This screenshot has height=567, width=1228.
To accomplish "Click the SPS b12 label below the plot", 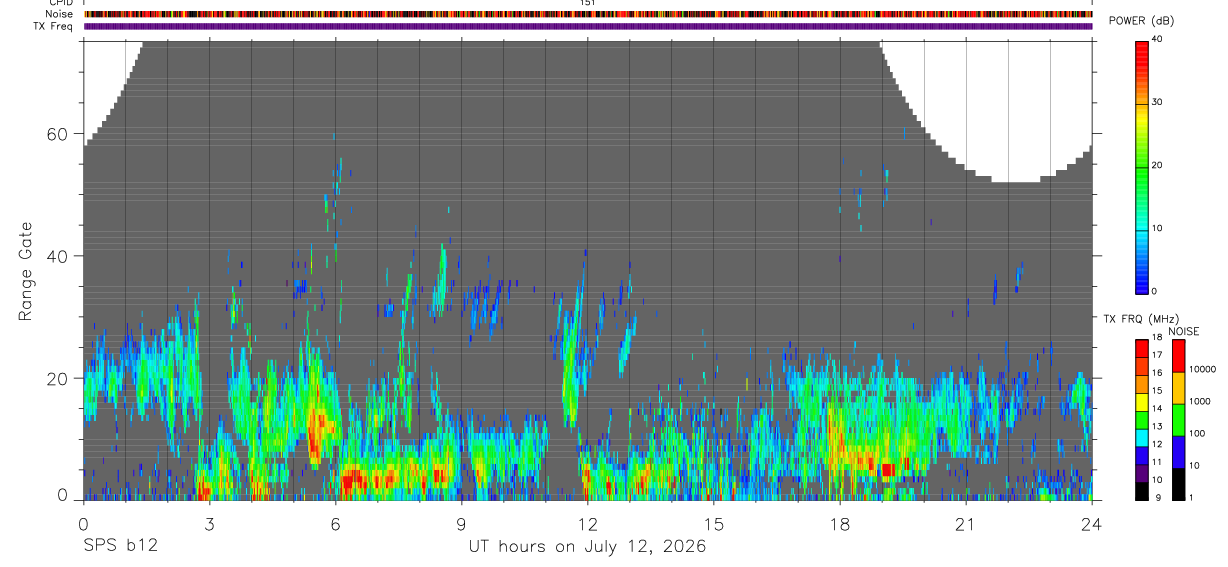I will click(x=120, y=547).
